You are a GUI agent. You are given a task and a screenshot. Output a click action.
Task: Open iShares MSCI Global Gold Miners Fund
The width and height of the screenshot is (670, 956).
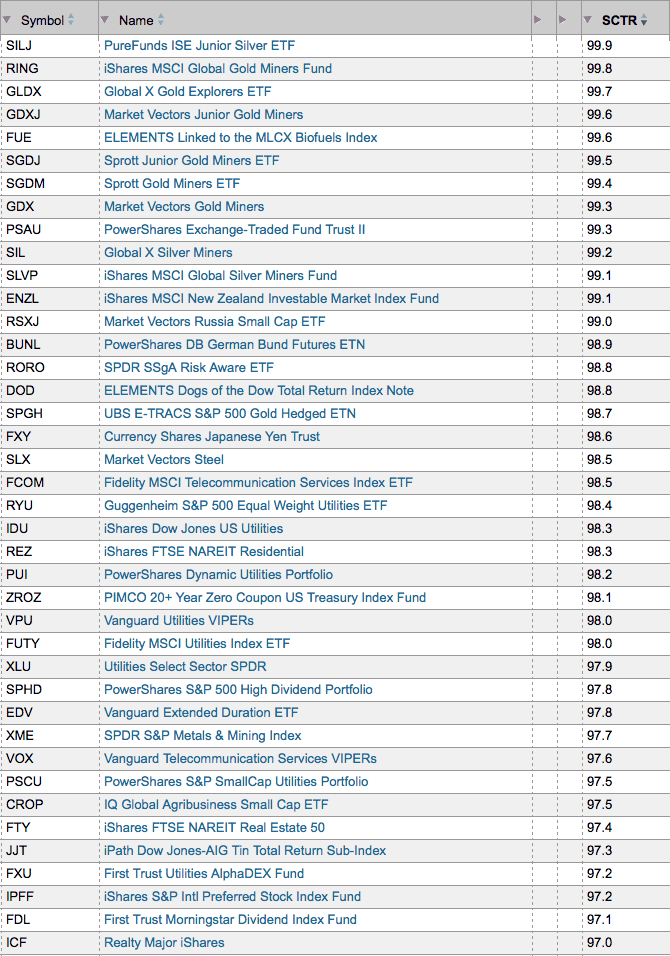pyautogui.click(x=218, y=69)
